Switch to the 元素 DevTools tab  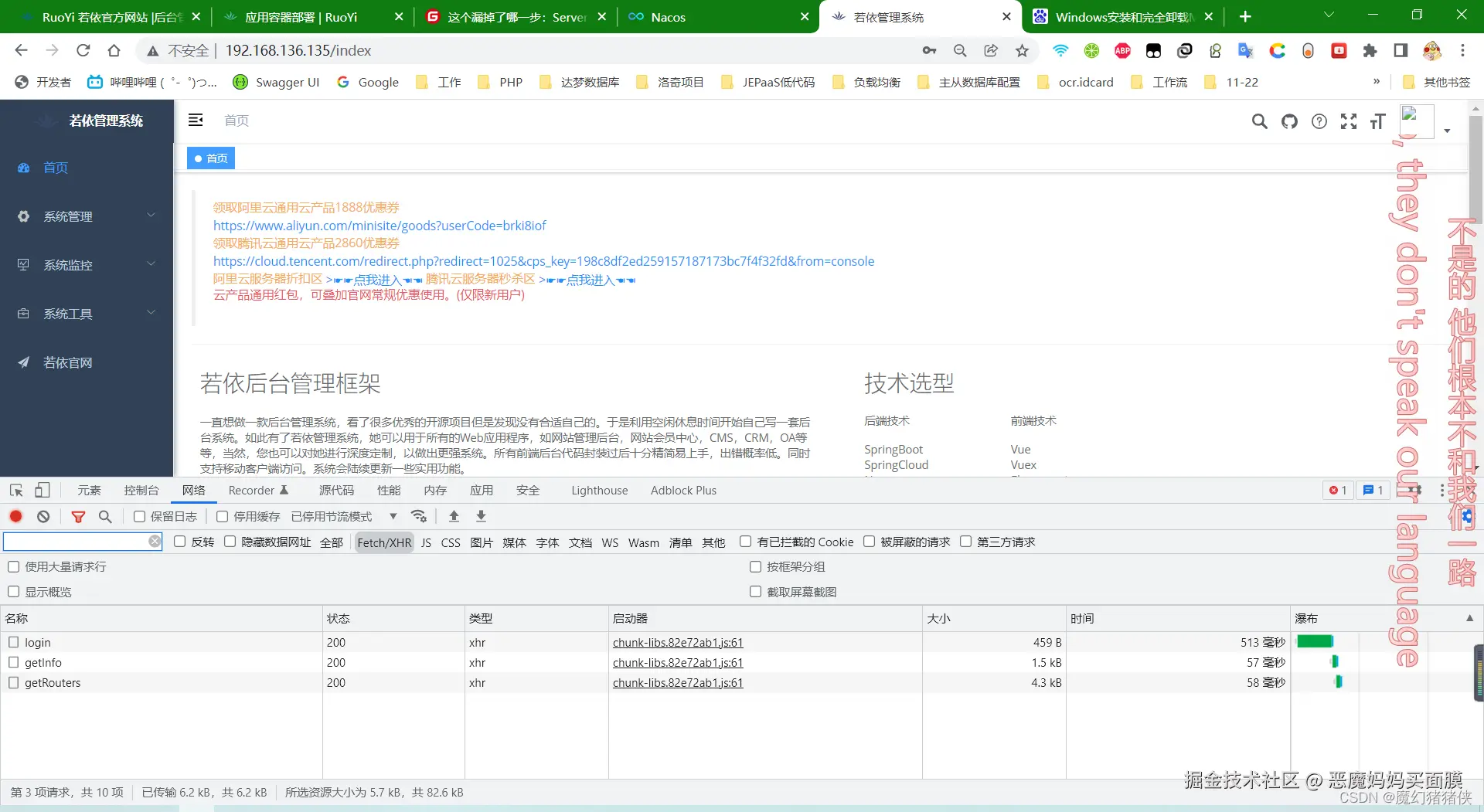tap(89, 490)
